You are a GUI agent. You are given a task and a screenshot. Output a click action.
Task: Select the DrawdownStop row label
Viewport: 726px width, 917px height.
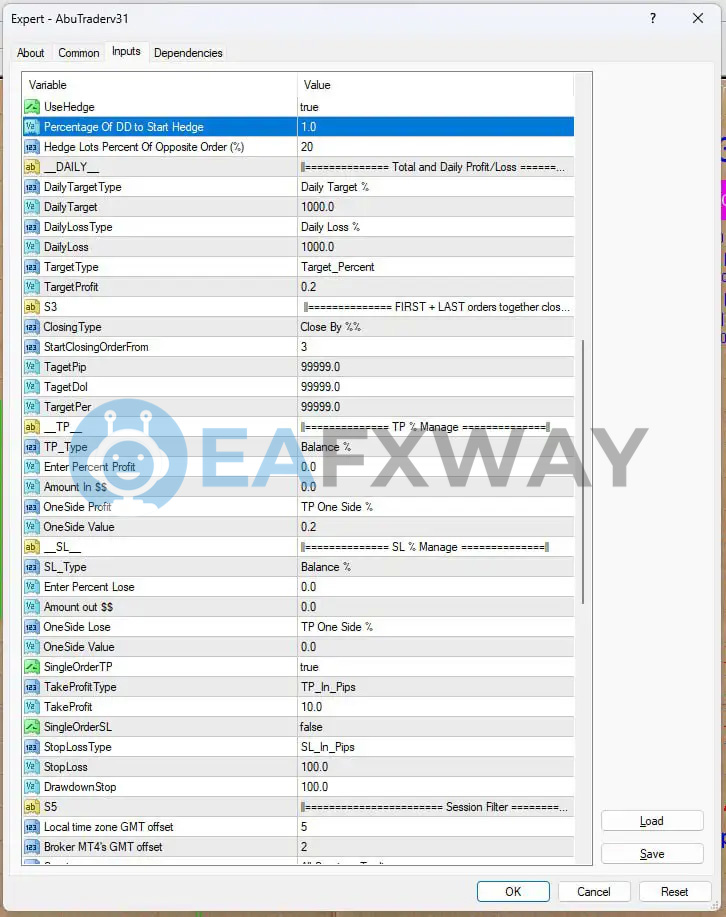80,787
